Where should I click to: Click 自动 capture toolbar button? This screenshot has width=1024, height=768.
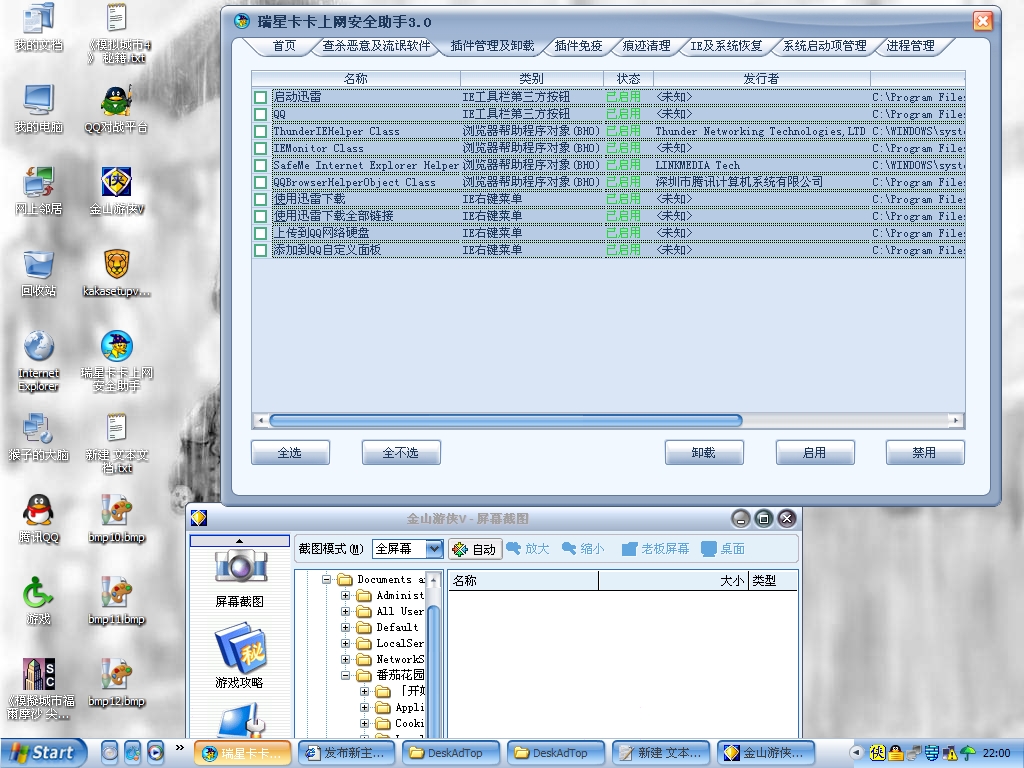475,549
